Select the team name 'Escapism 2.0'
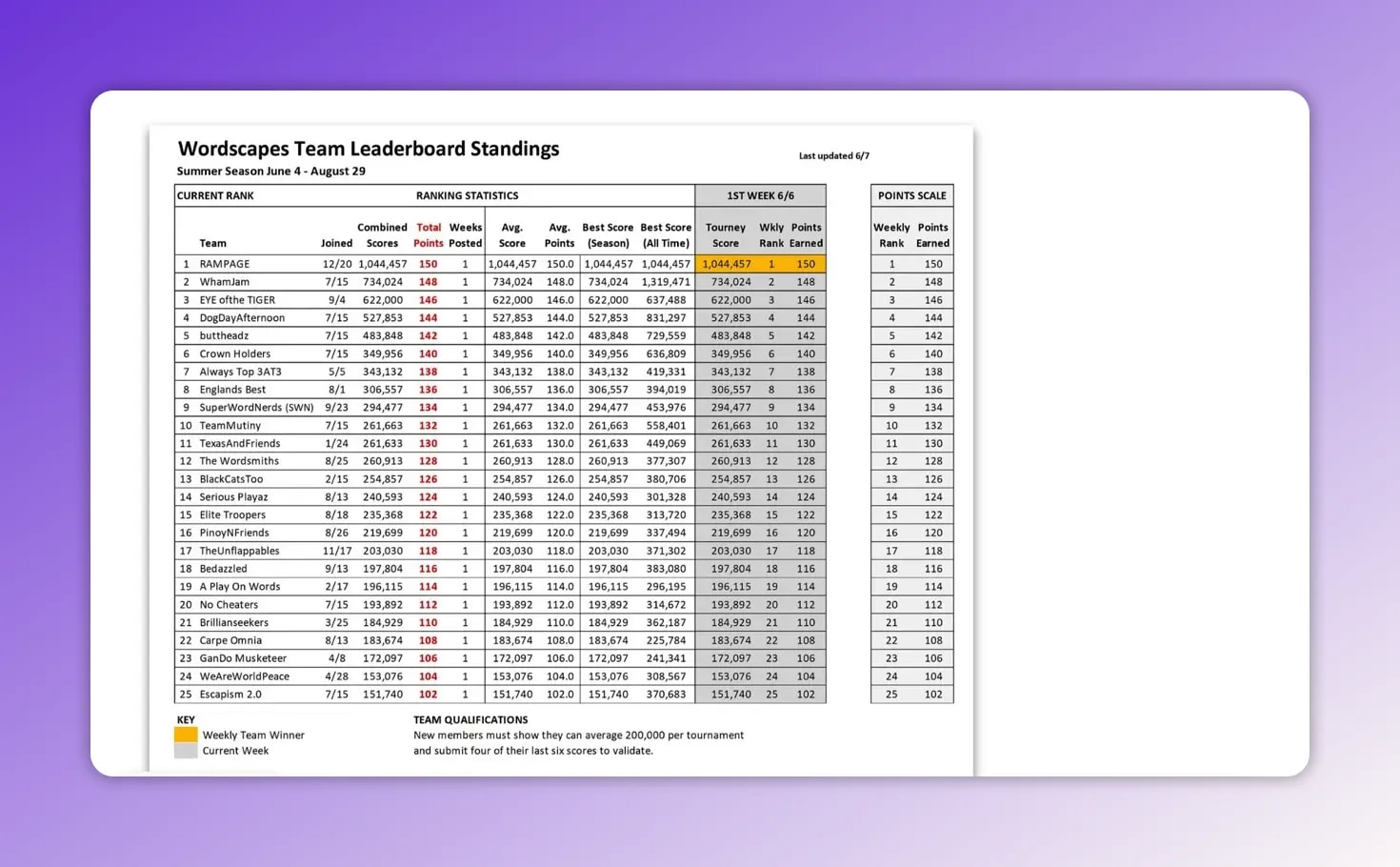 230,695
